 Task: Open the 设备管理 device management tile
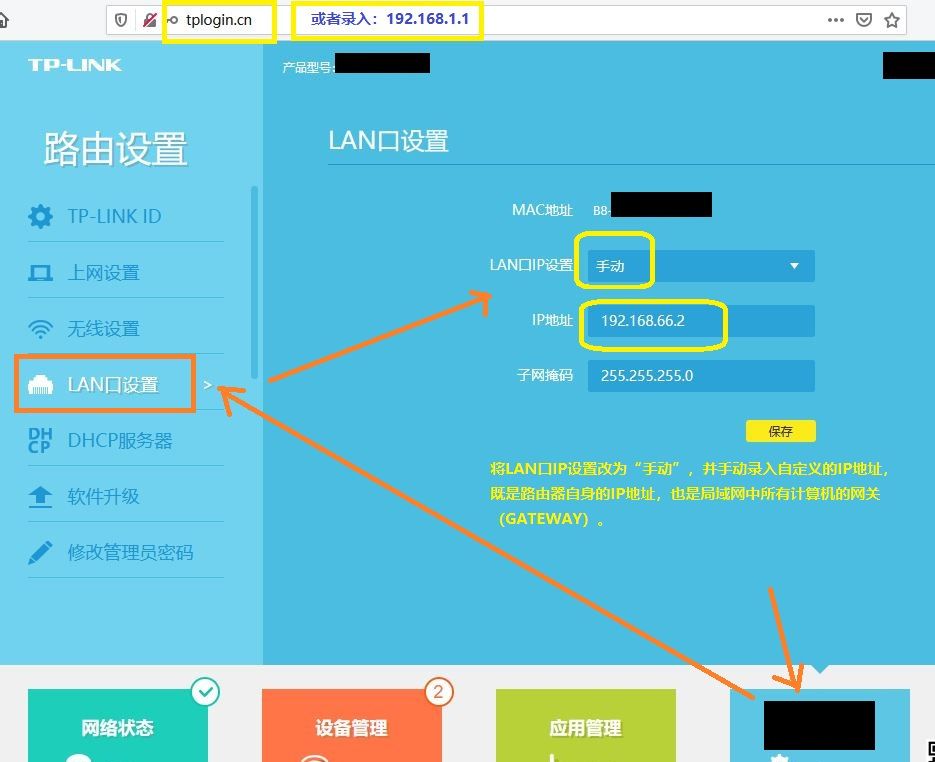[351, 726]
